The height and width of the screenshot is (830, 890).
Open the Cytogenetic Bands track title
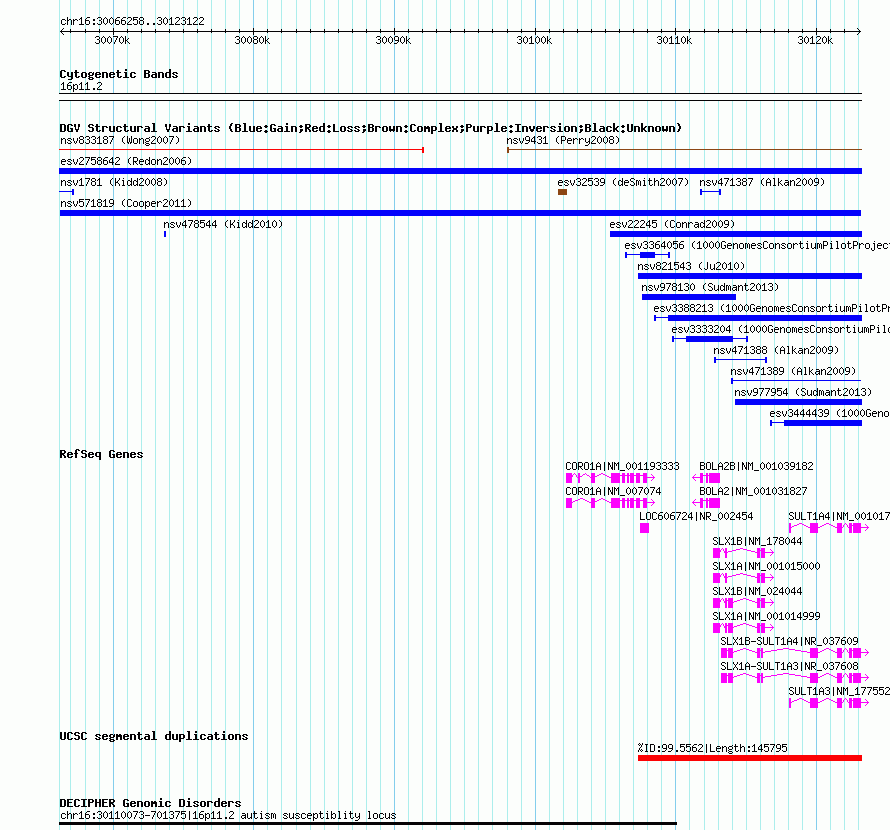(x=119, y=74)
